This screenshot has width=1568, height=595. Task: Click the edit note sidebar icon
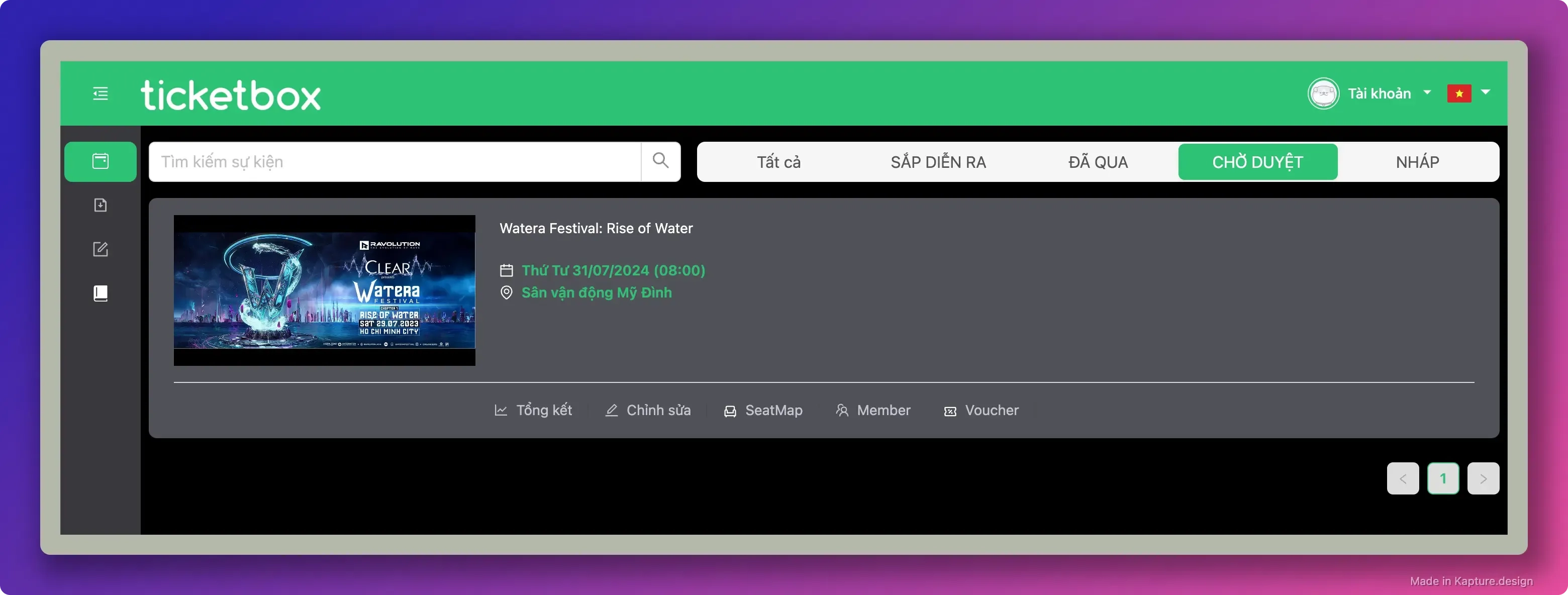pos(101,249)
